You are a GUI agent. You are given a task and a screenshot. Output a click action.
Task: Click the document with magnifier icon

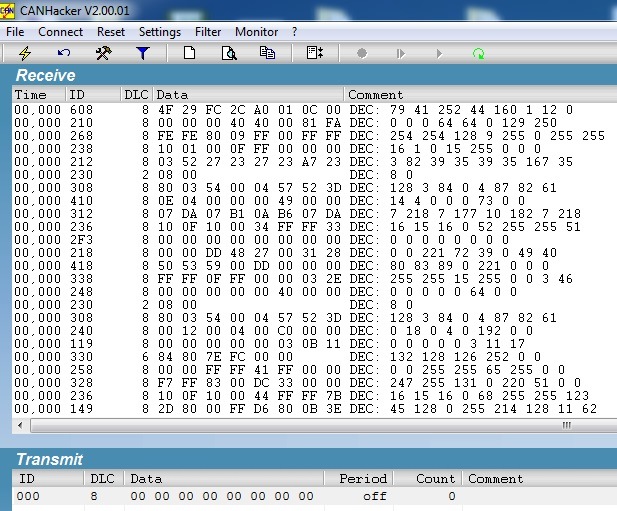coord(229,53)
